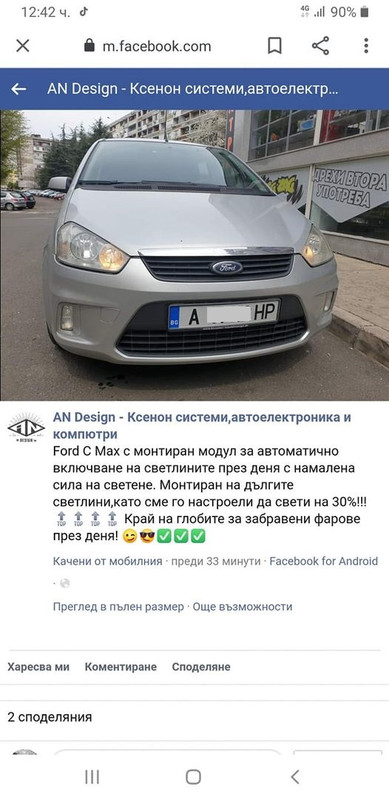The height and width of the screenshot is (800, 389).
Task: Tap the Споделяне share button
Action: click(201, 667)
